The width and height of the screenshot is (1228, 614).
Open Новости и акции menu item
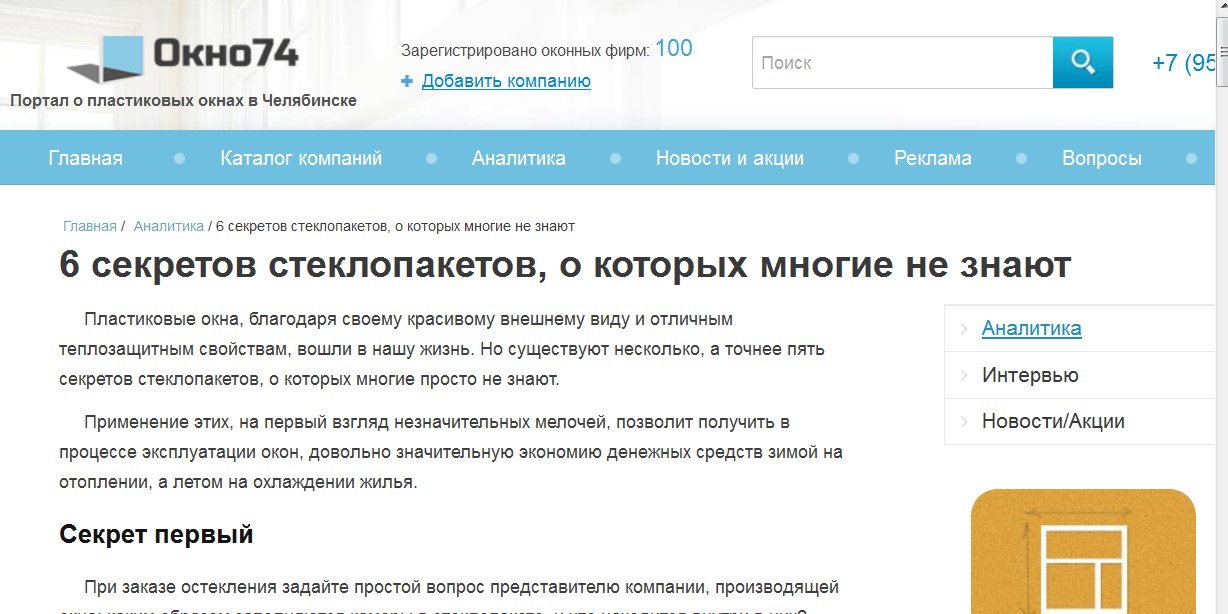pos(730,158)
